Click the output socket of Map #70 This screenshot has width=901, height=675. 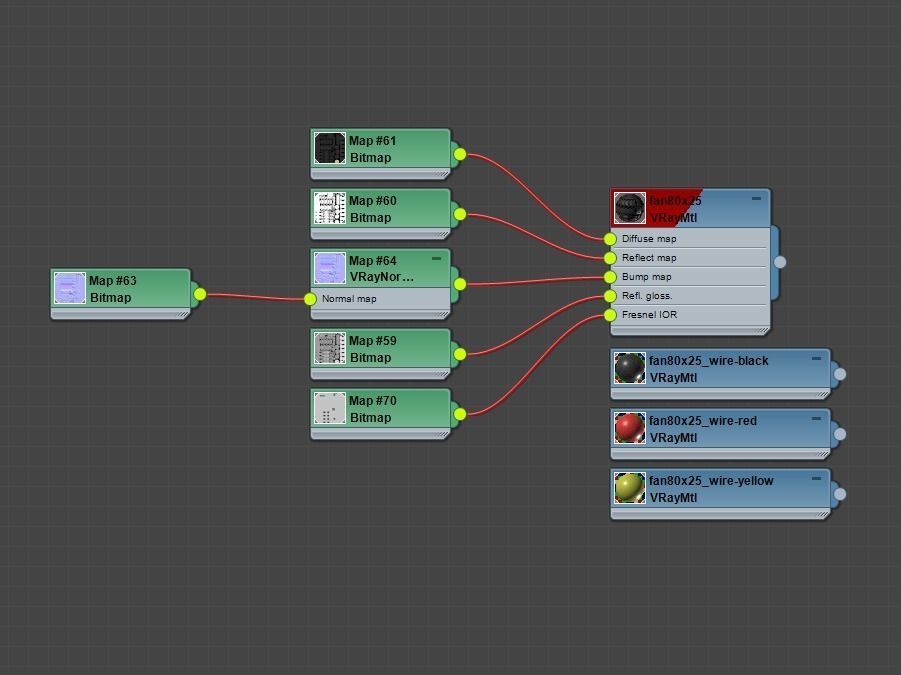click(460, 414)
